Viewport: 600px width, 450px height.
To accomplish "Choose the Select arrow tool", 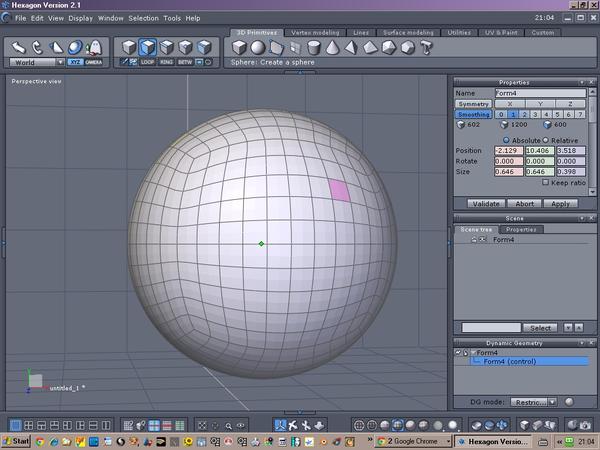I will pos(18,48).
